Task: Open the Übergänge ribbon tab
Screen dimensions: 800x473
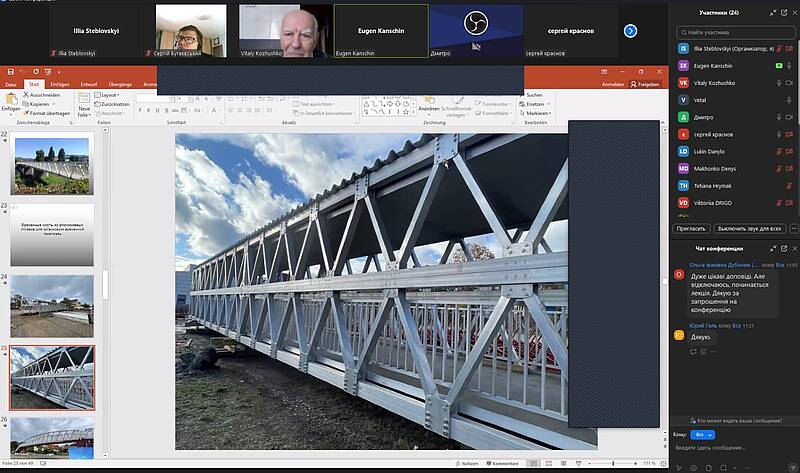Action: tap(120, 84)
